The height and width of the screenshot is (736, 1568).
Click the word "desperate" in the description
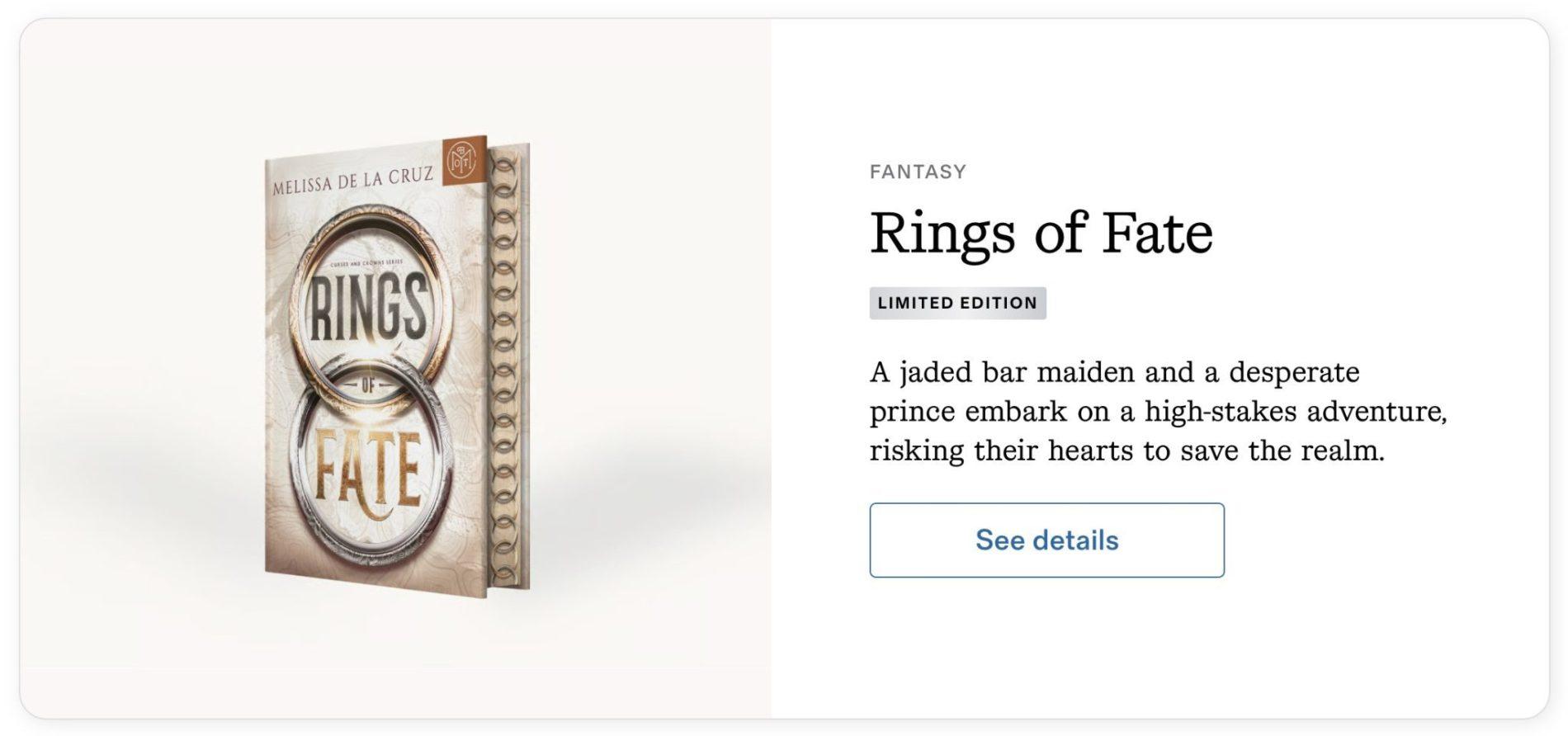1293,372
